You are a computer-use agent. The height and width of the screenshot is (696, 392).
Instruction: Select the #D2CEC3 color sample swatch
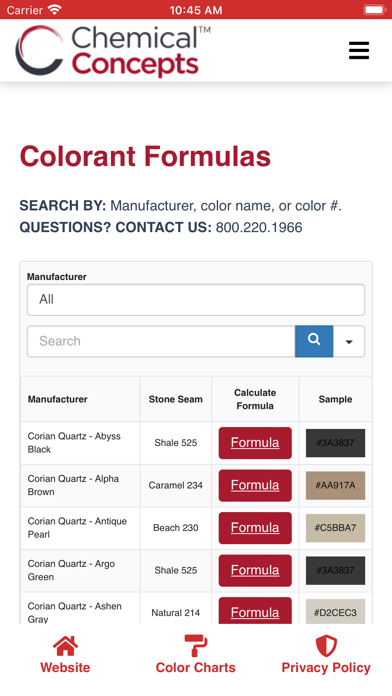(335, 612)
